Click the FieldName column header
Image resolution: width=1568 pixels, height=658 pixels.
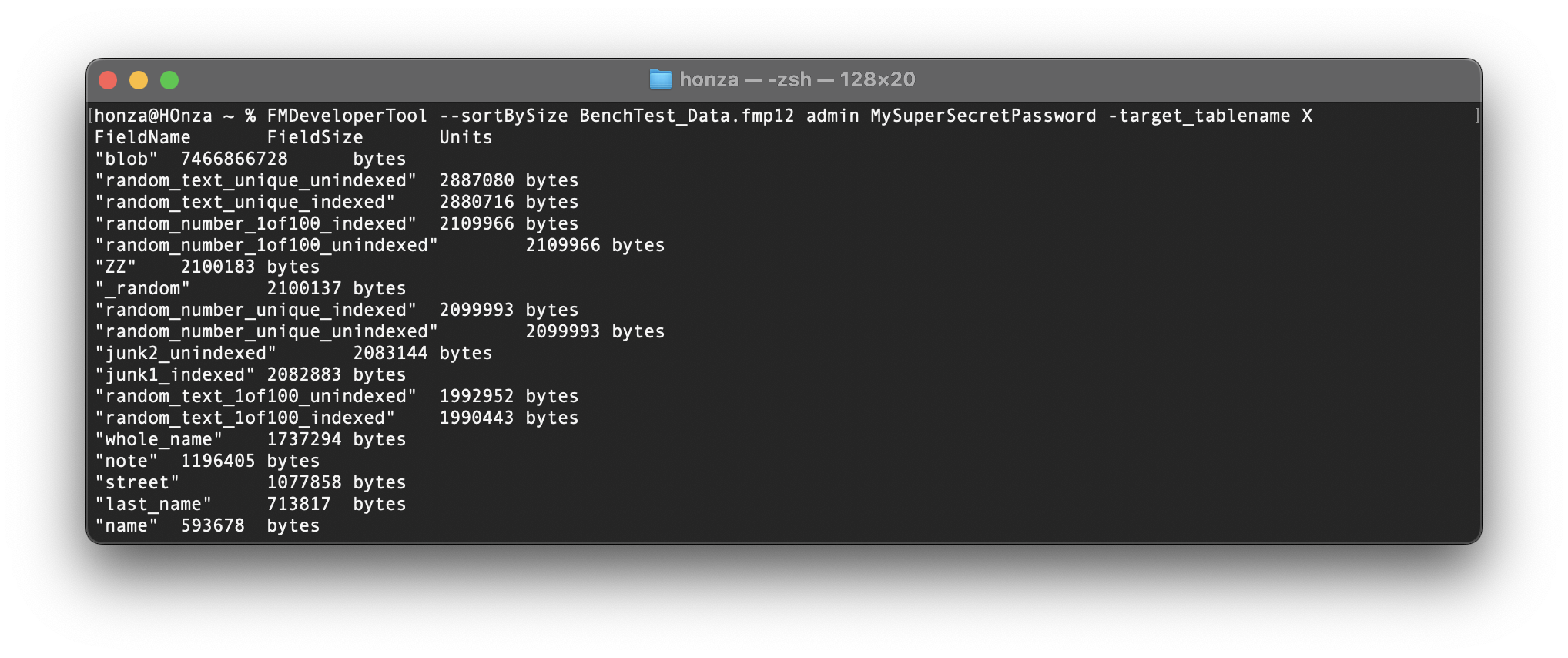pos(142,138)
